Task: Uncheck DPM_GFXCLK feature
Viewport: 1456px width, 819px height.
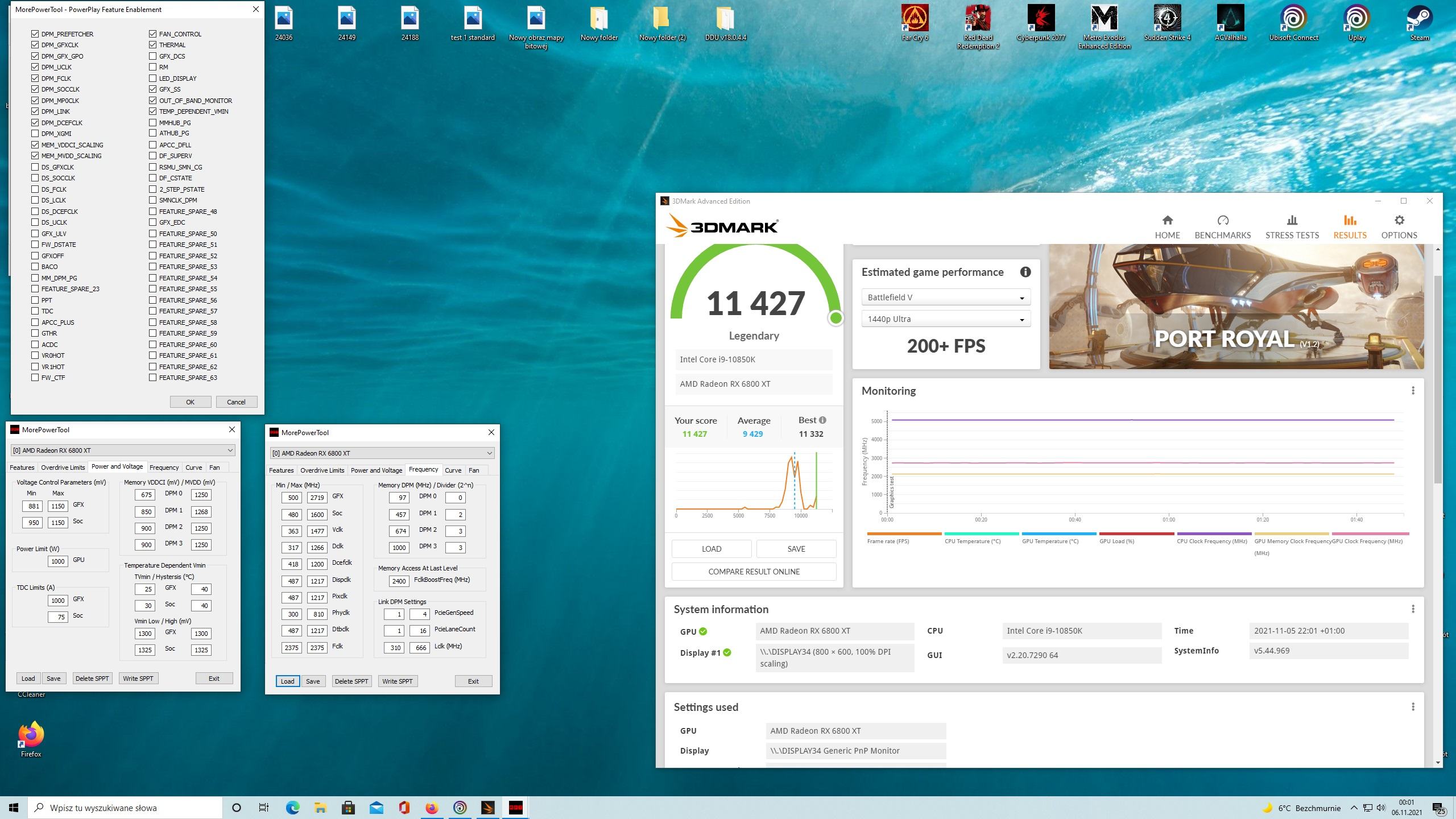Action: [35, 45]
